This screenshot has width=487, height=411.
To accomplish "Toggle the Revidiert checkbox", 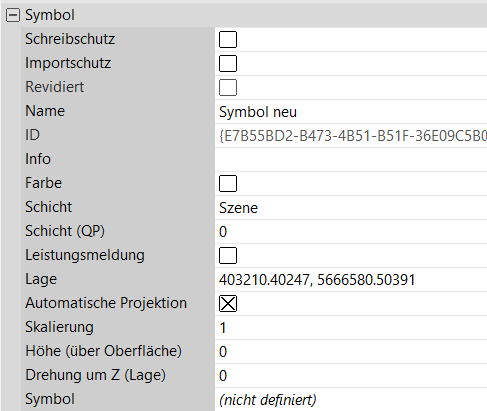I will coord(228,88).
